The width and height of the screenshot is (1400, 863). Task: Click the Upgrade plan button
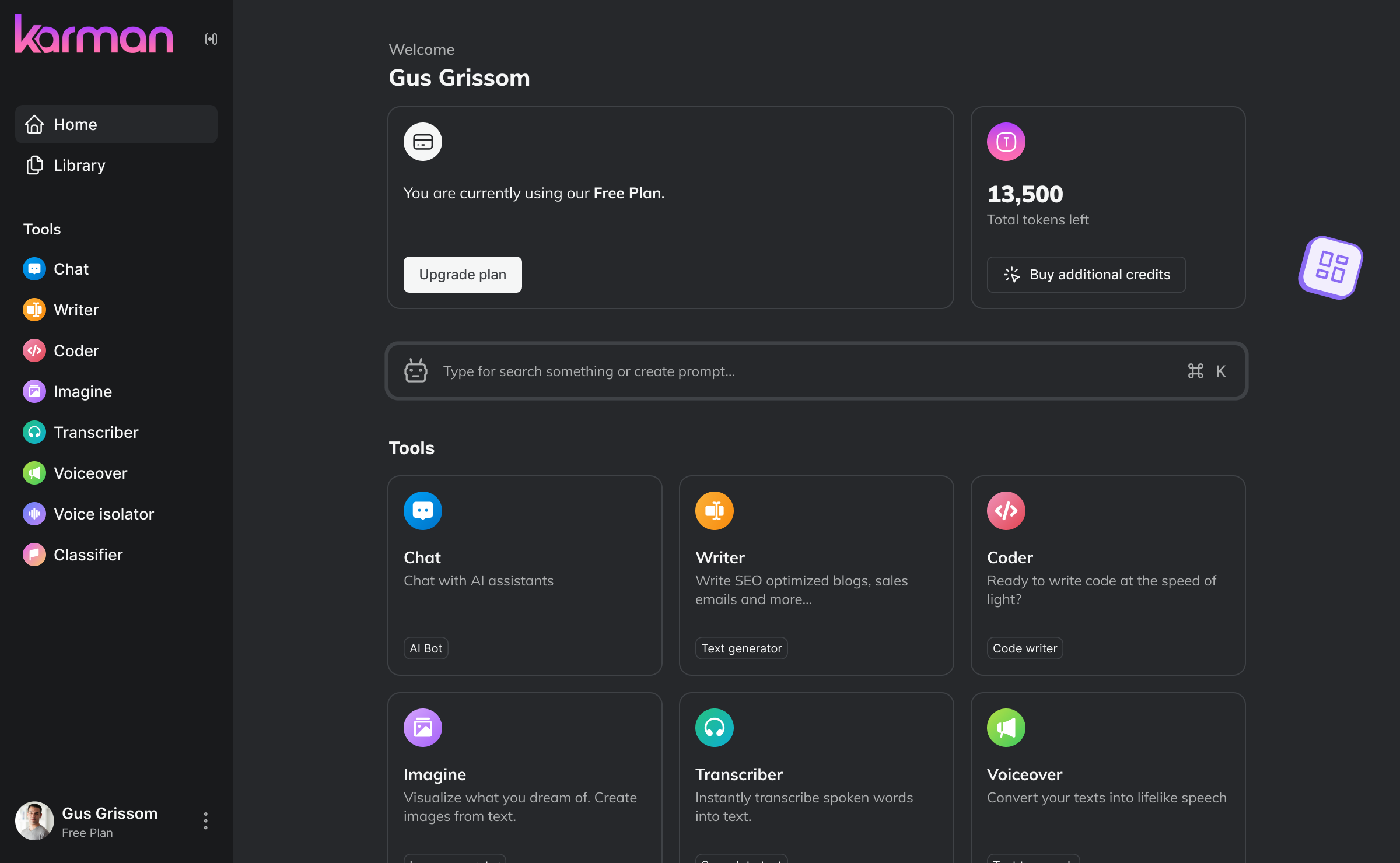463,275
